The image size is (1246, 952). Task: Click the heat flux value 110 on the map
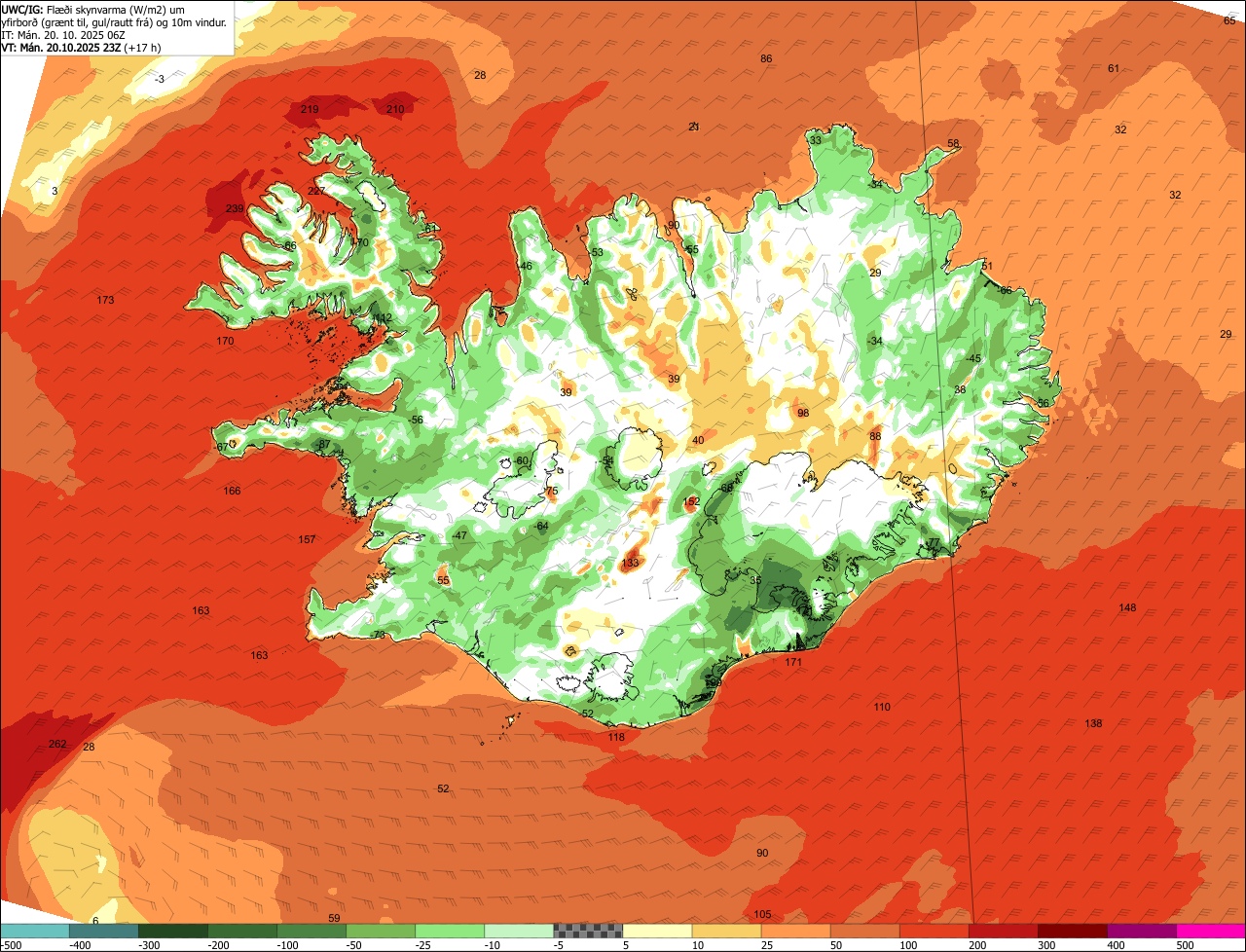(x=882, y=707)
